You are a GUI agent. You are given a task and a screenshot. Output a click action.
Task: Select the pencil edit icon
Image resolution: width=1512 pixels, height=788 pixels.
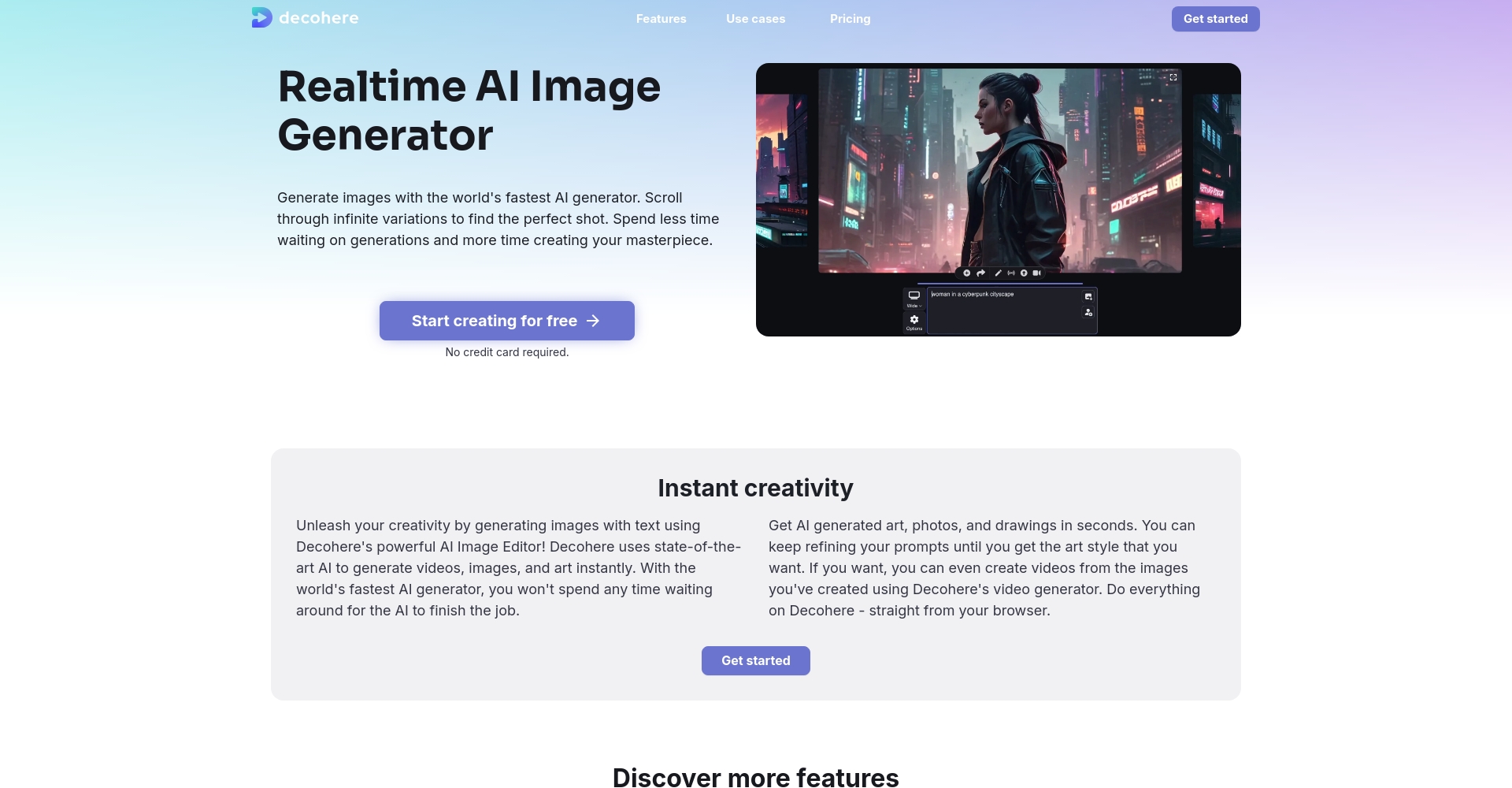(998, 273)
